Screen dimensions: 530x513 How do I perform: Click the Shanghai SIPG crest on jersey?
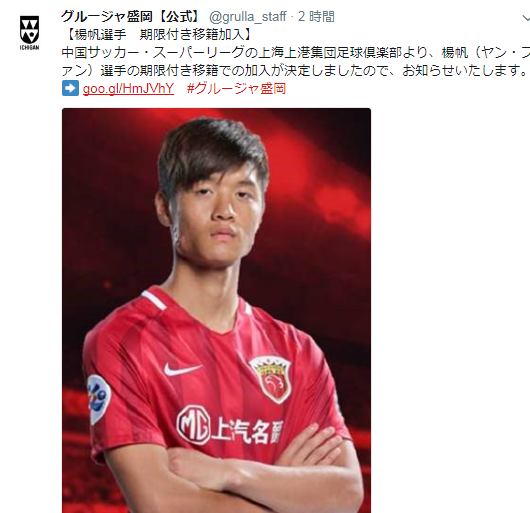270,380
